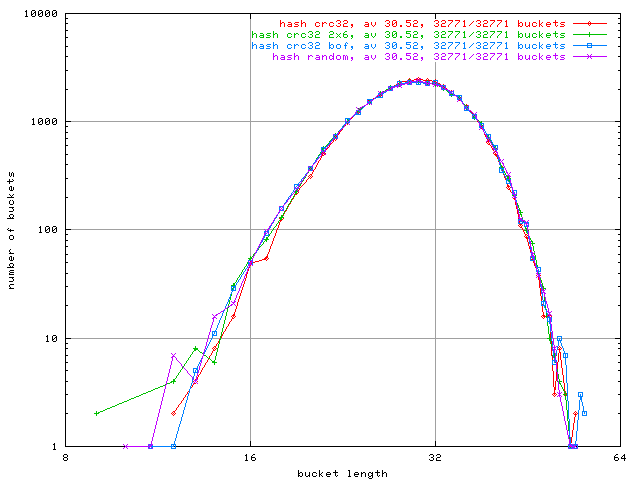Click the y-axis tick label 10000
This screenshot has height=480, width=640.
(41, 14)
